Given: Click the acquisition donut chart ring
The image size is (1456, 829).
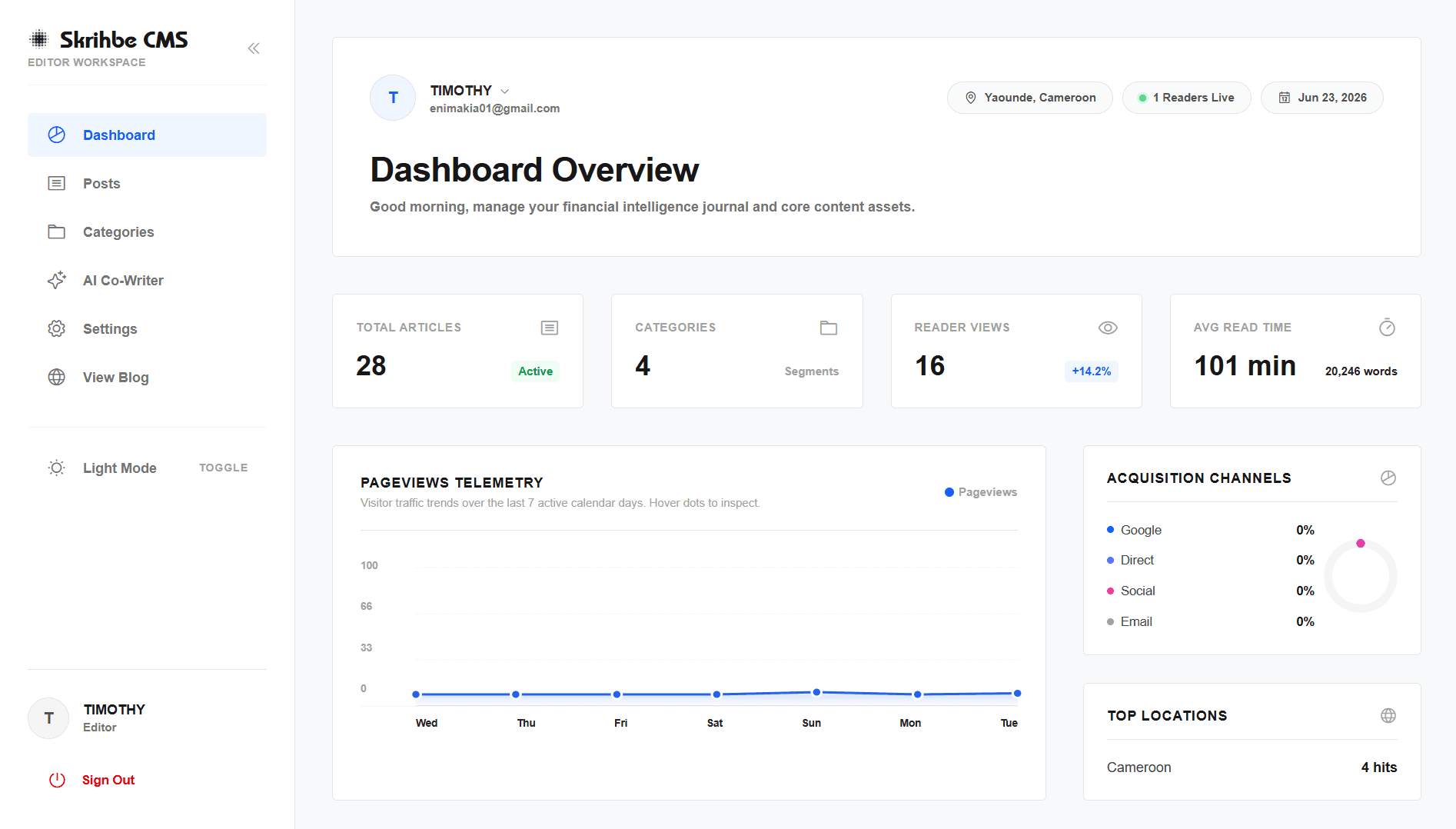Looking at the screenshot, I should 1361,576.
